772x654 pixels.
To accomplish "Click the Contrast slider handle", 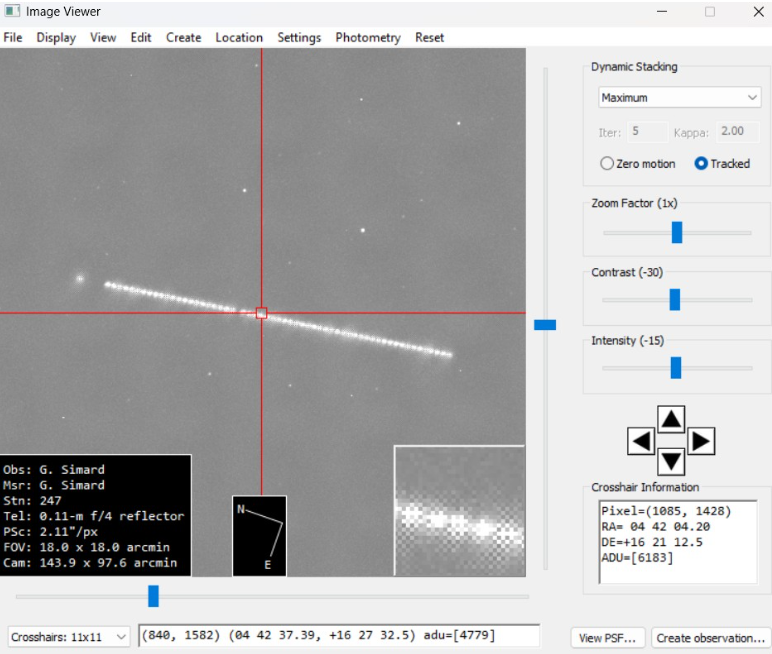I will point(674,300).
